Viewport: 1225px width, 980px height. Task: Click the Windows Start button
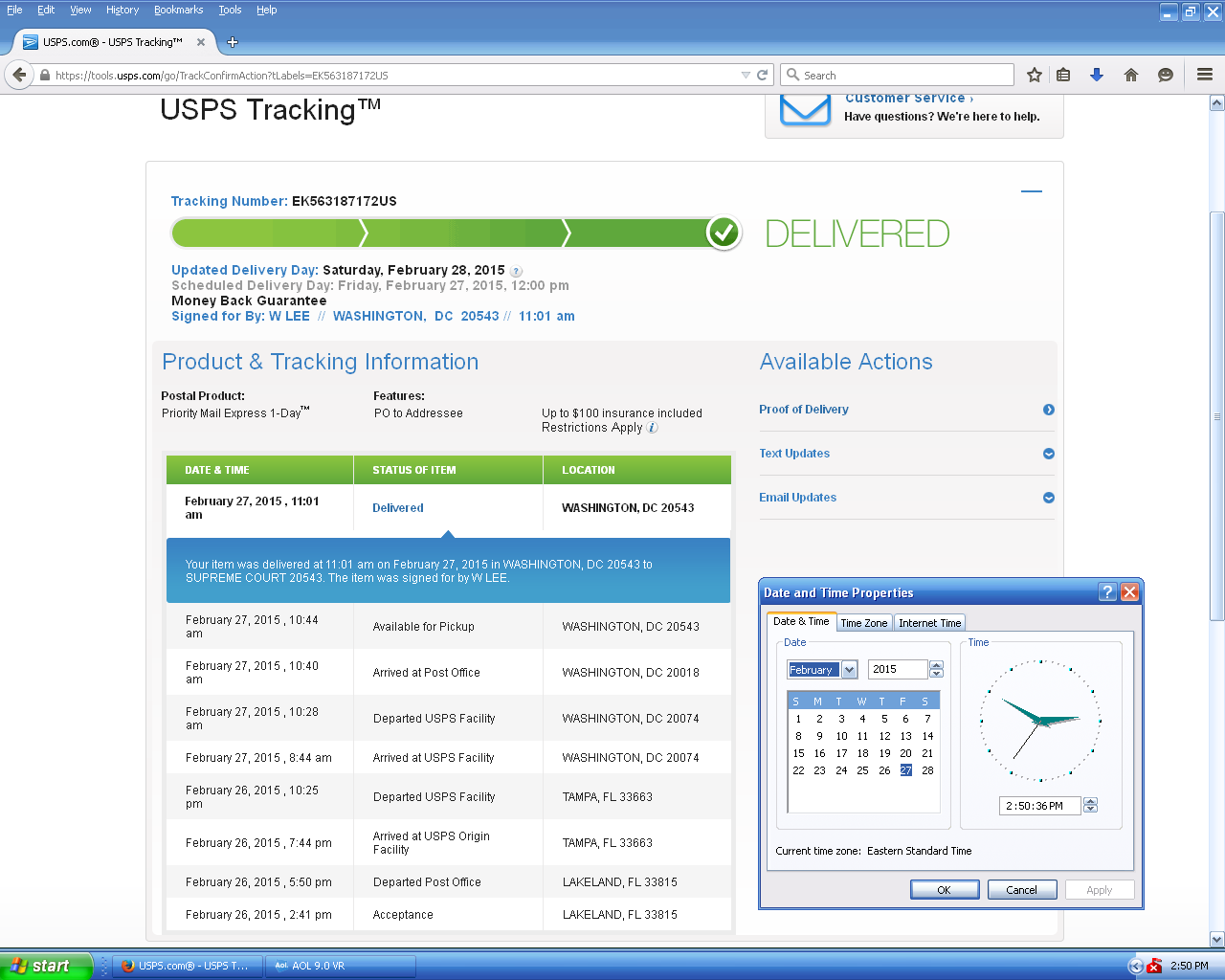click(46, 966)
